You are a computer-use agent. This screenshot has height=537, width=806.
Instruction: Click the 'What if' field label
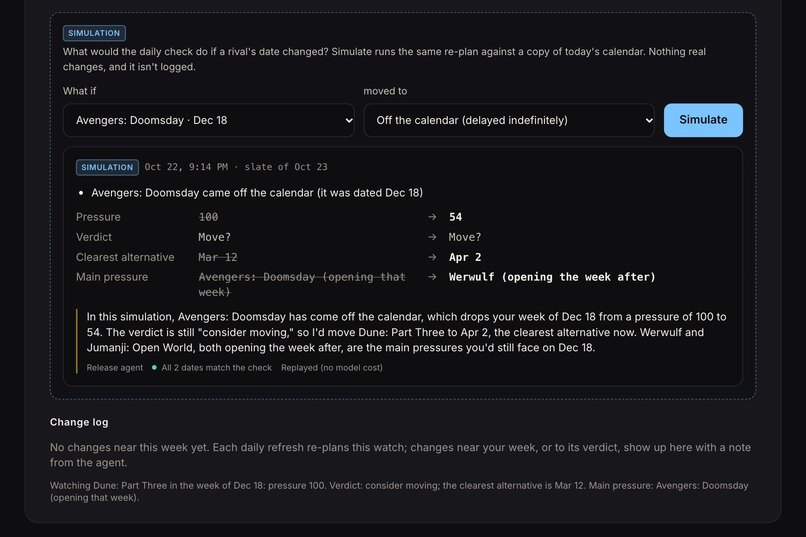[x=79, y=91]
